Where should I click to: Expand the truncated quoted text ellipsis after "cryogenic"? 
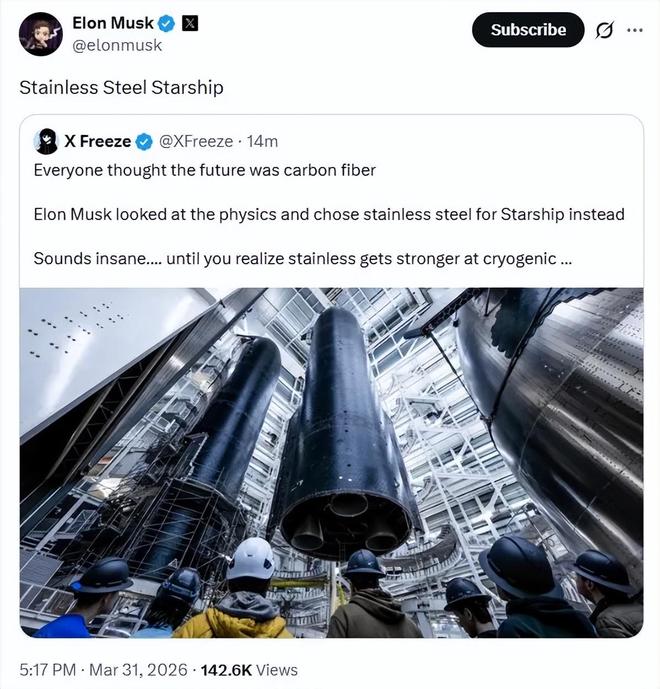566,258
